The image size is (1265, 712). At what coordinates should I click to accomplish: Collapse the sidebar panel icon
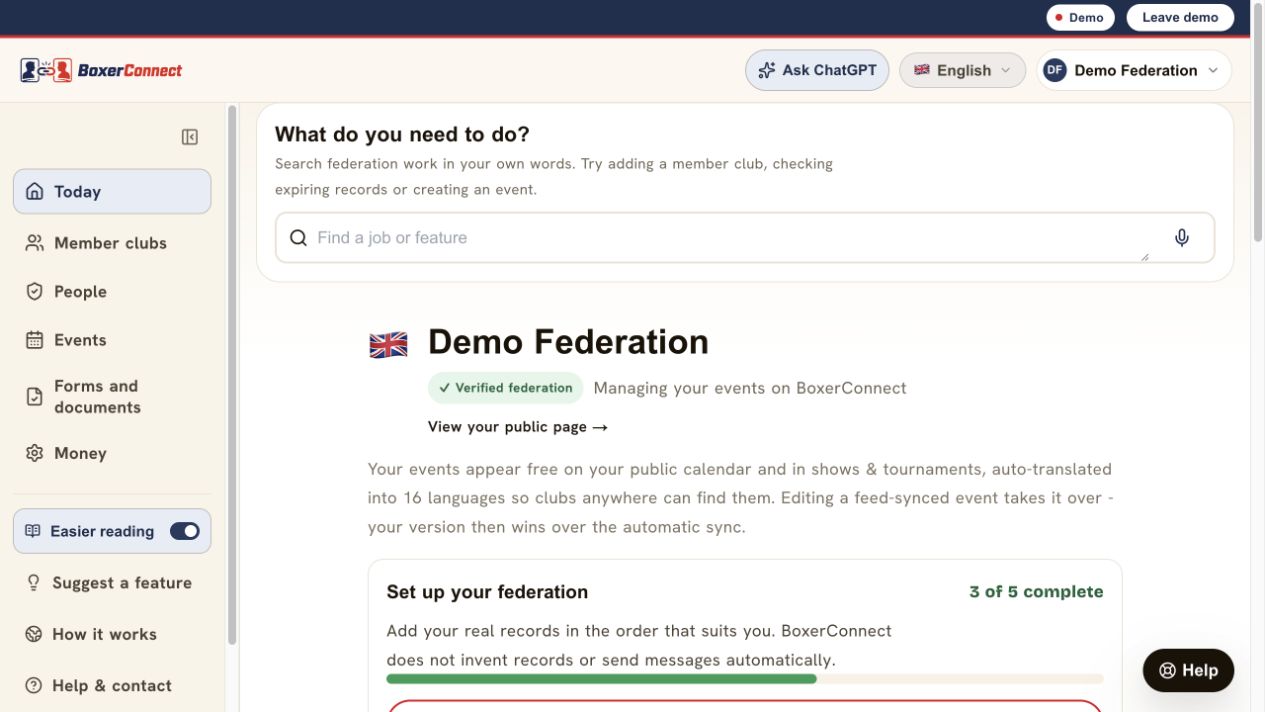click(190, 137)
